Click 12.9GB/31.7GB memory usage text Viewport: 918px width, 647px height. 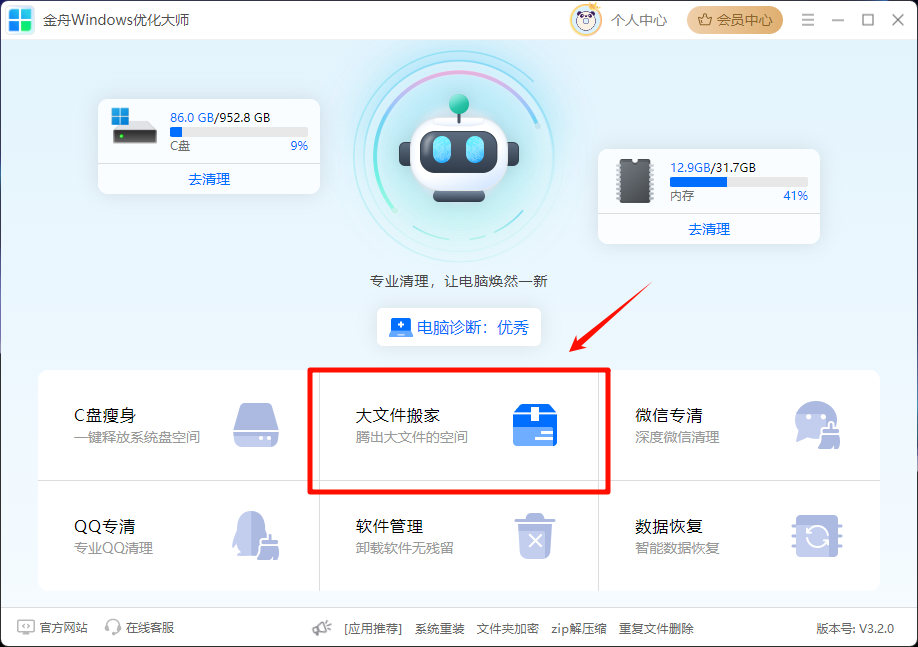[713, 167]
